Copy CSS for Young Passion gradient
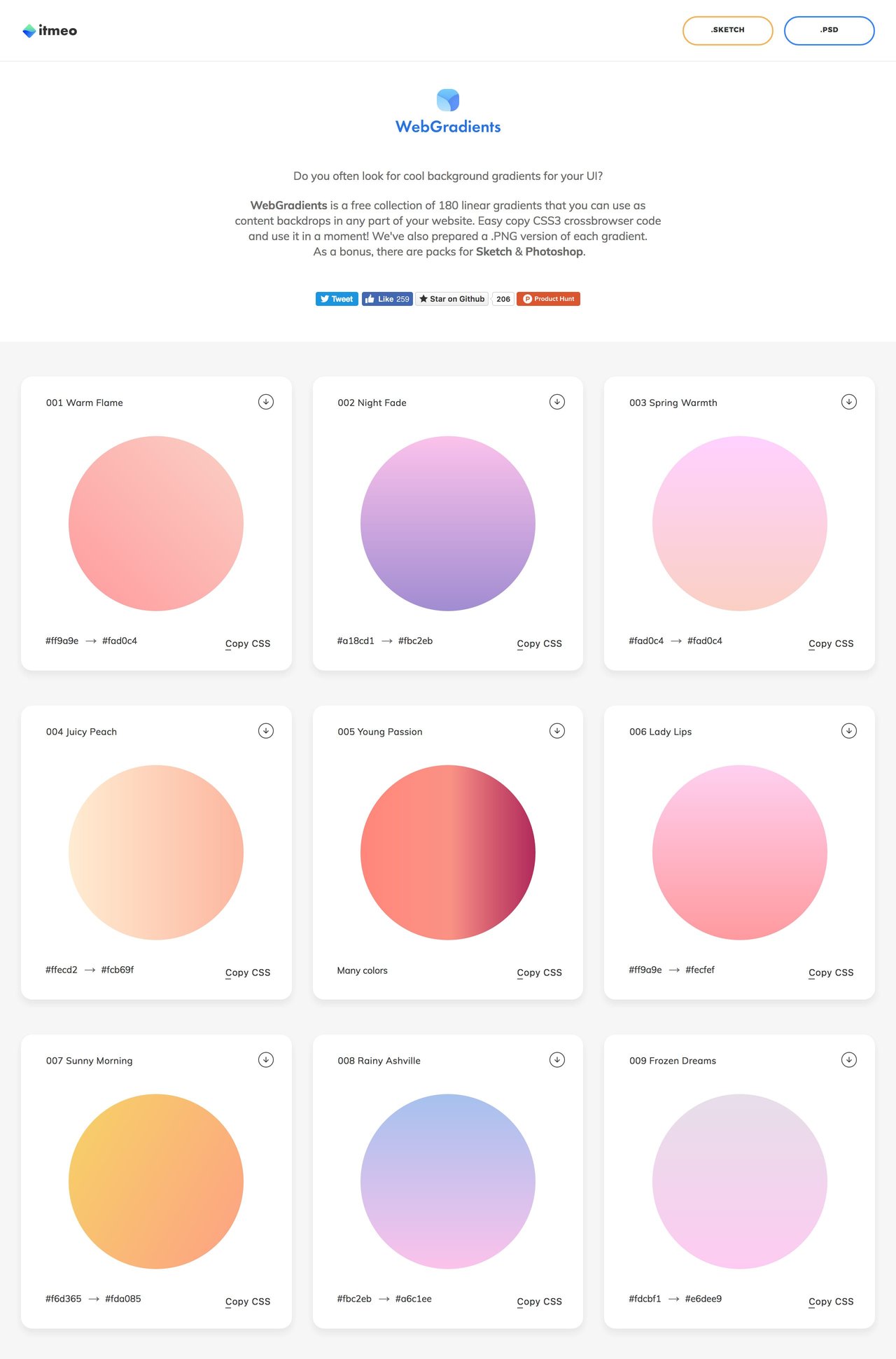 [540, 973]
